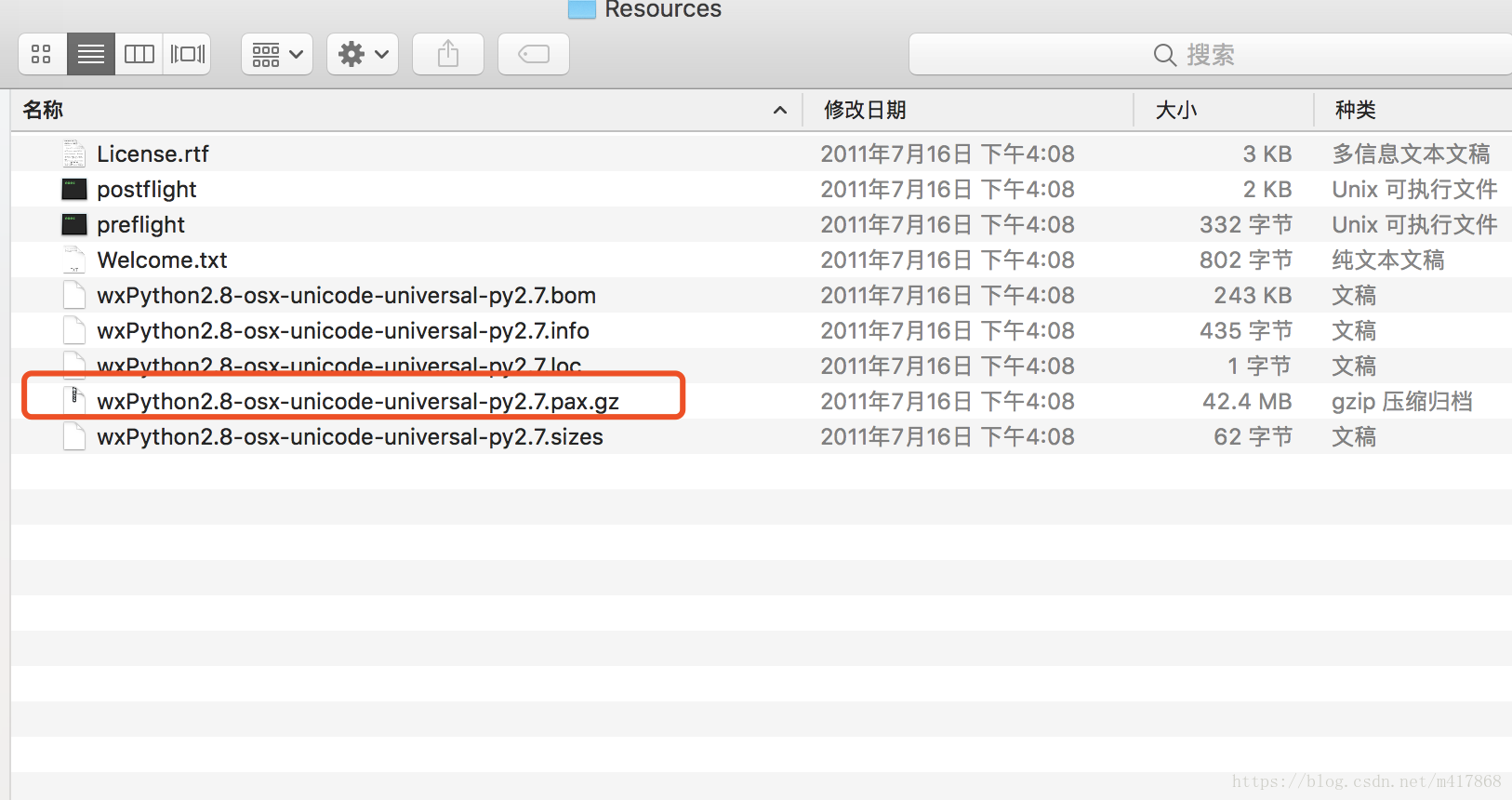Click Unix 可执行文件 kind in postflight row
The image size is (1512, 800).
[x=1414, y=189]
